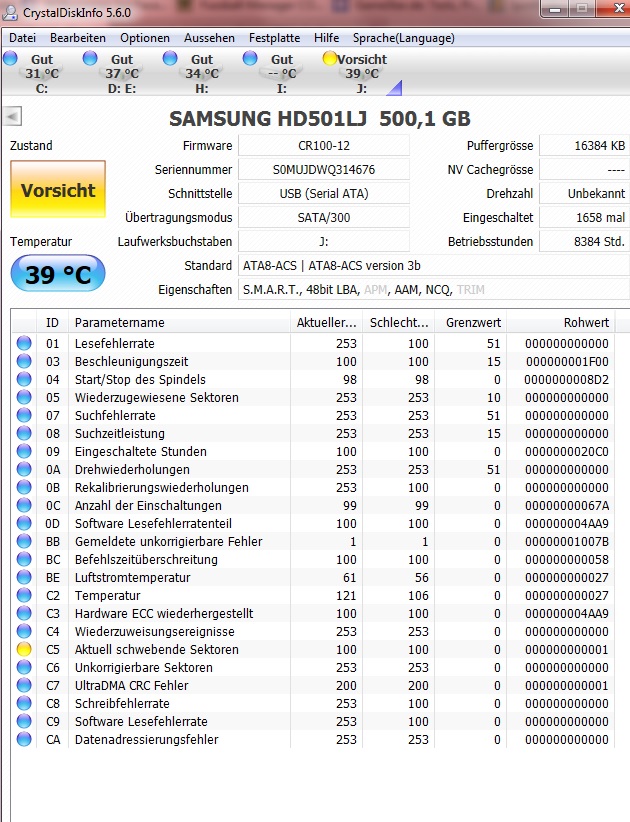630x822 pixels.
Task: Click the Eingeschaltet value 1658 mal
Action: click(584, 218)
